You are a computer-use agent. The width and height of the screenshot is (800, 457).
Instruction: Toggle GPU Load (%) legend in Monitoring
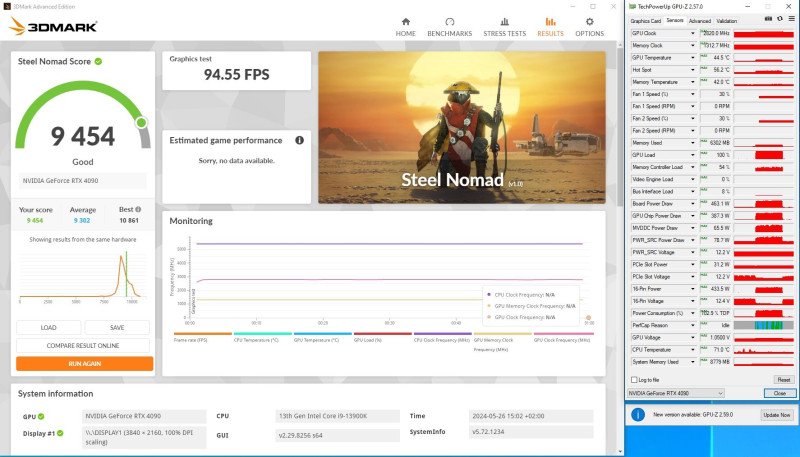point(383,337)
